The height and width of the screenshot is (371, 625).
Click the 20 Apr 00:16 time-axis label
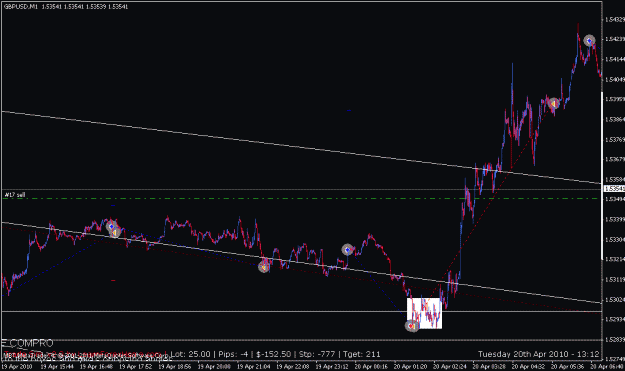pos(371,366)
